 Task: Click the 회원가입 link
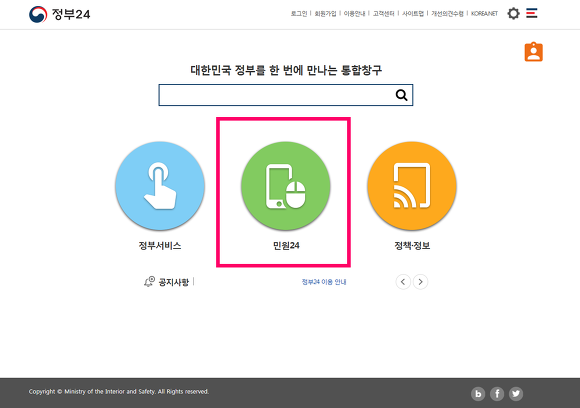pyautogui.click(x=325, y=14)
